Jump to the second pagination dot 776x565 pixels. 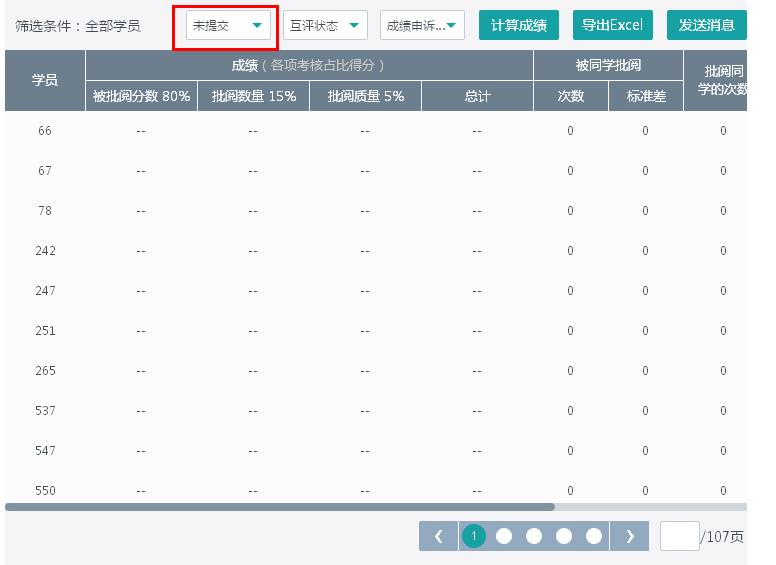tap(504, 537)
